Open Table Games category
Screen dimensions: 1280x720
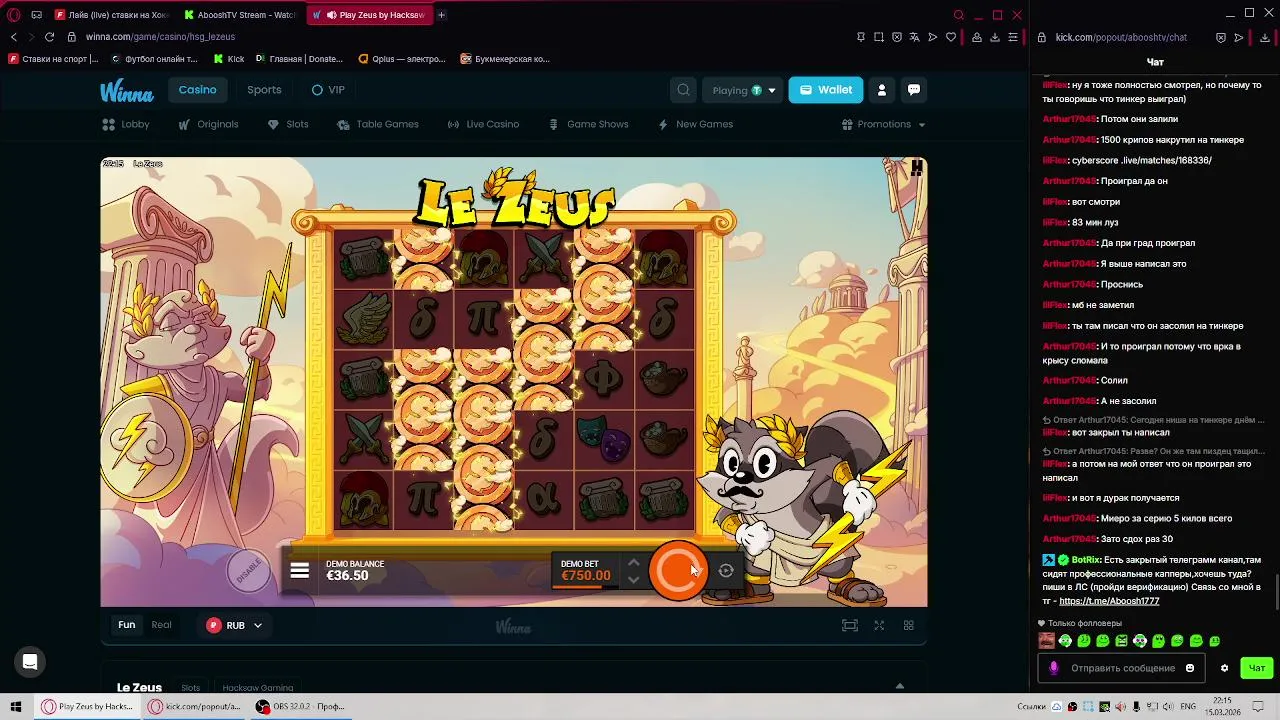(x=378, y=124)
